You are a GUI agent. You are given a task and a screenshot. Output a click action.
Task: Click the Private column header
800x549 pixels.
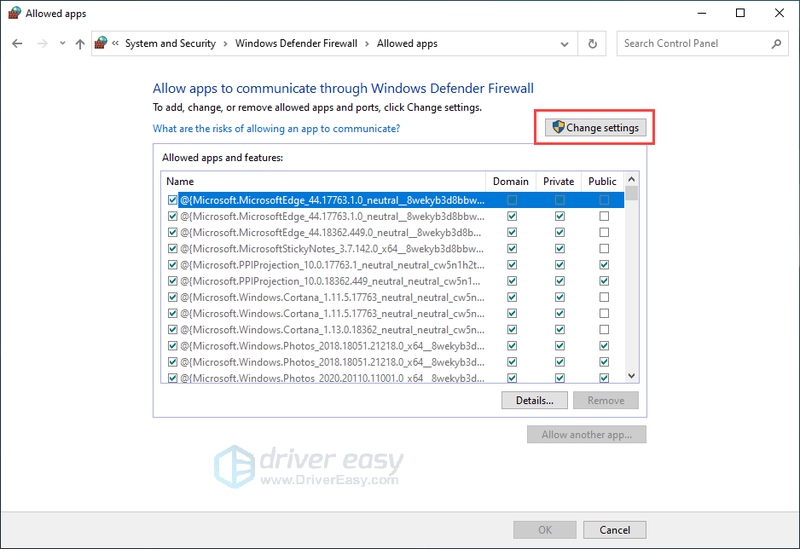[559, 181]
